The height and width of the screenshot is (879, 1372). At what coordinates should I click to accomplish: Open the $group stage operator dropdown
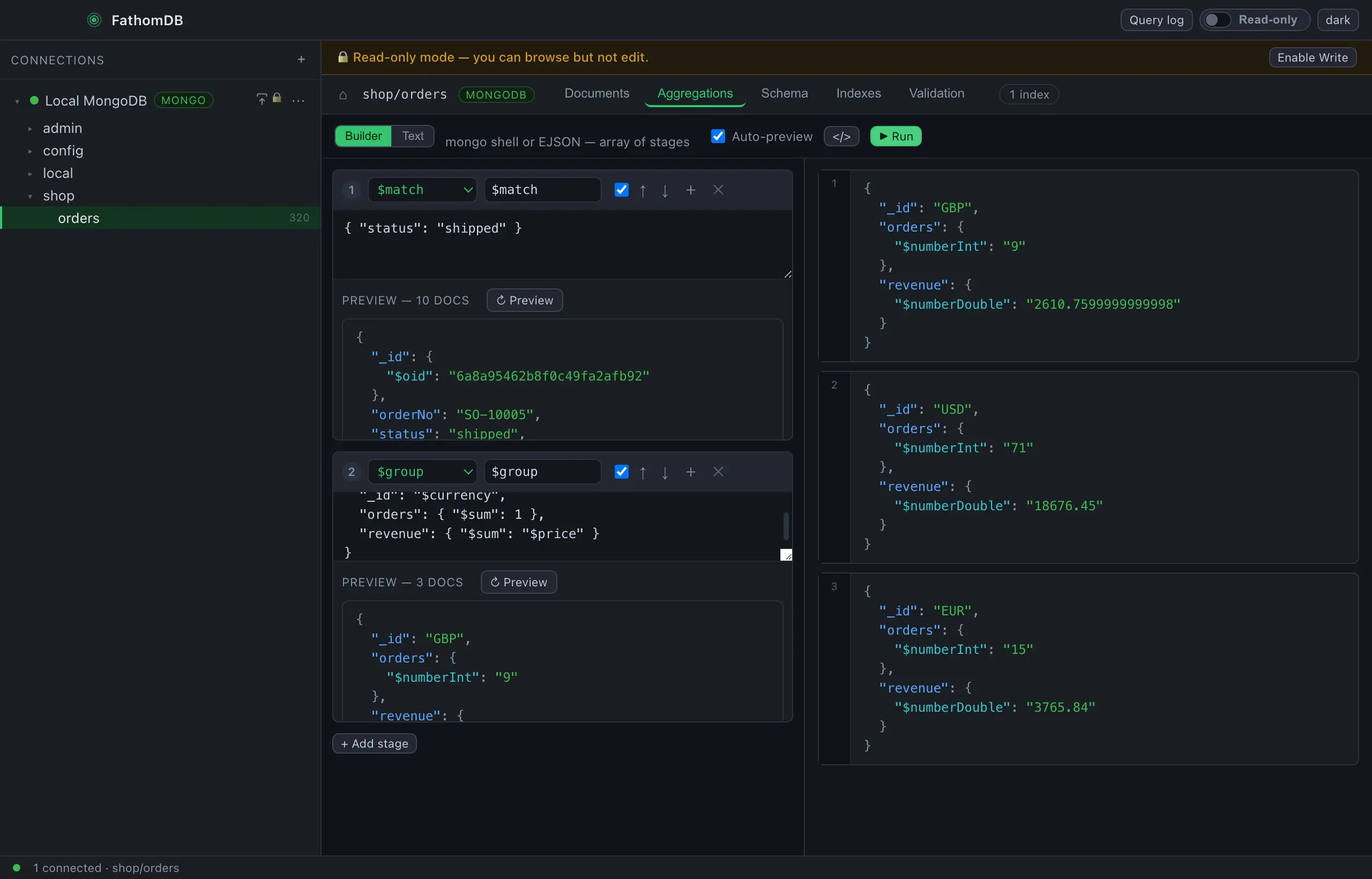coord(422,472)
